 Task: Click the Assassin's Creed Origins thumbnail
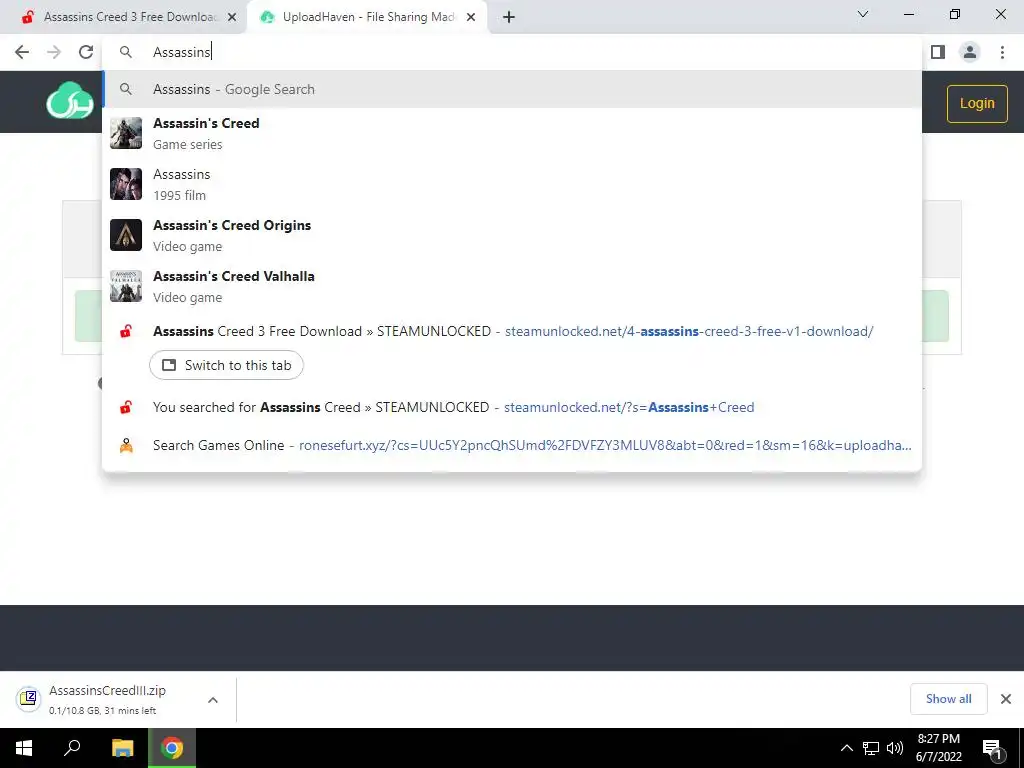pyautogui.click(x=126, y=235)
